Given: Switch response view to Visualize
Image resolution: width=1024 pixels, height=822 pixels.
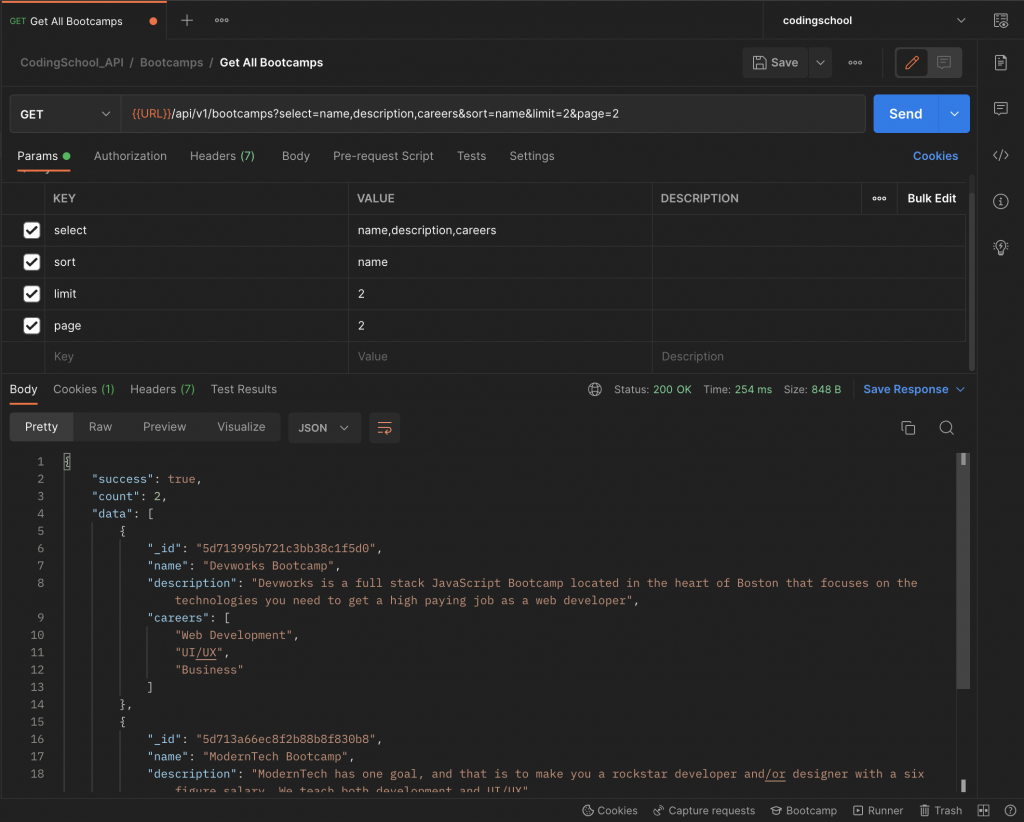Looking at the screenshot, I should tap(241, 427).
